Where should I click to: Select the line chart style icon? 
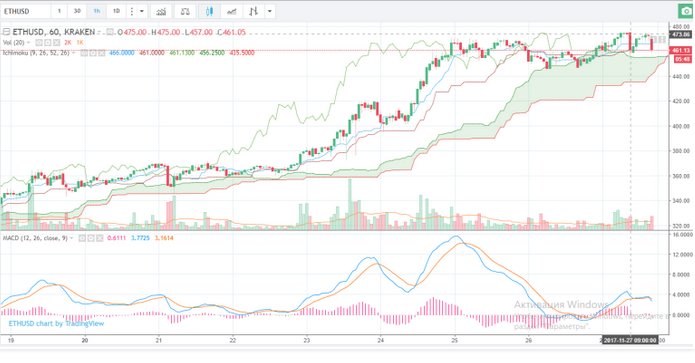(x=231, y=12)
